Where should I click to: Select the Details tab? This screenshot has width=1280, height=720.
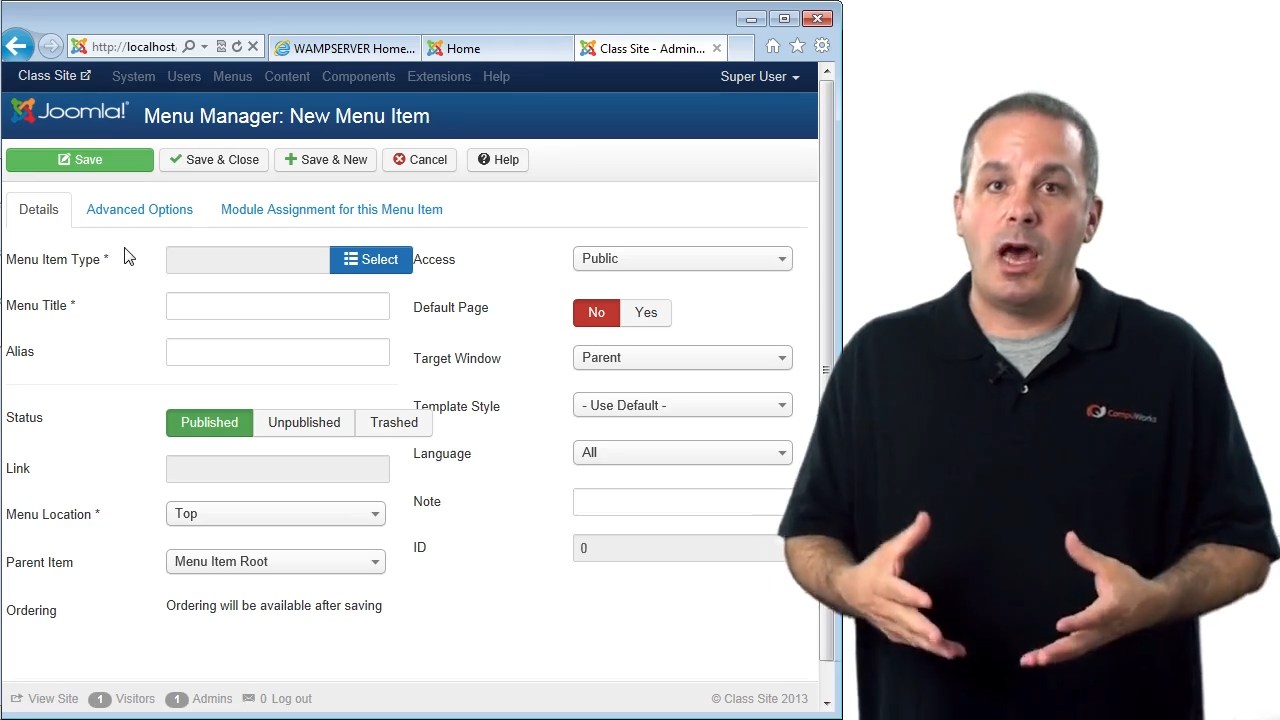(x=38, y=209)
